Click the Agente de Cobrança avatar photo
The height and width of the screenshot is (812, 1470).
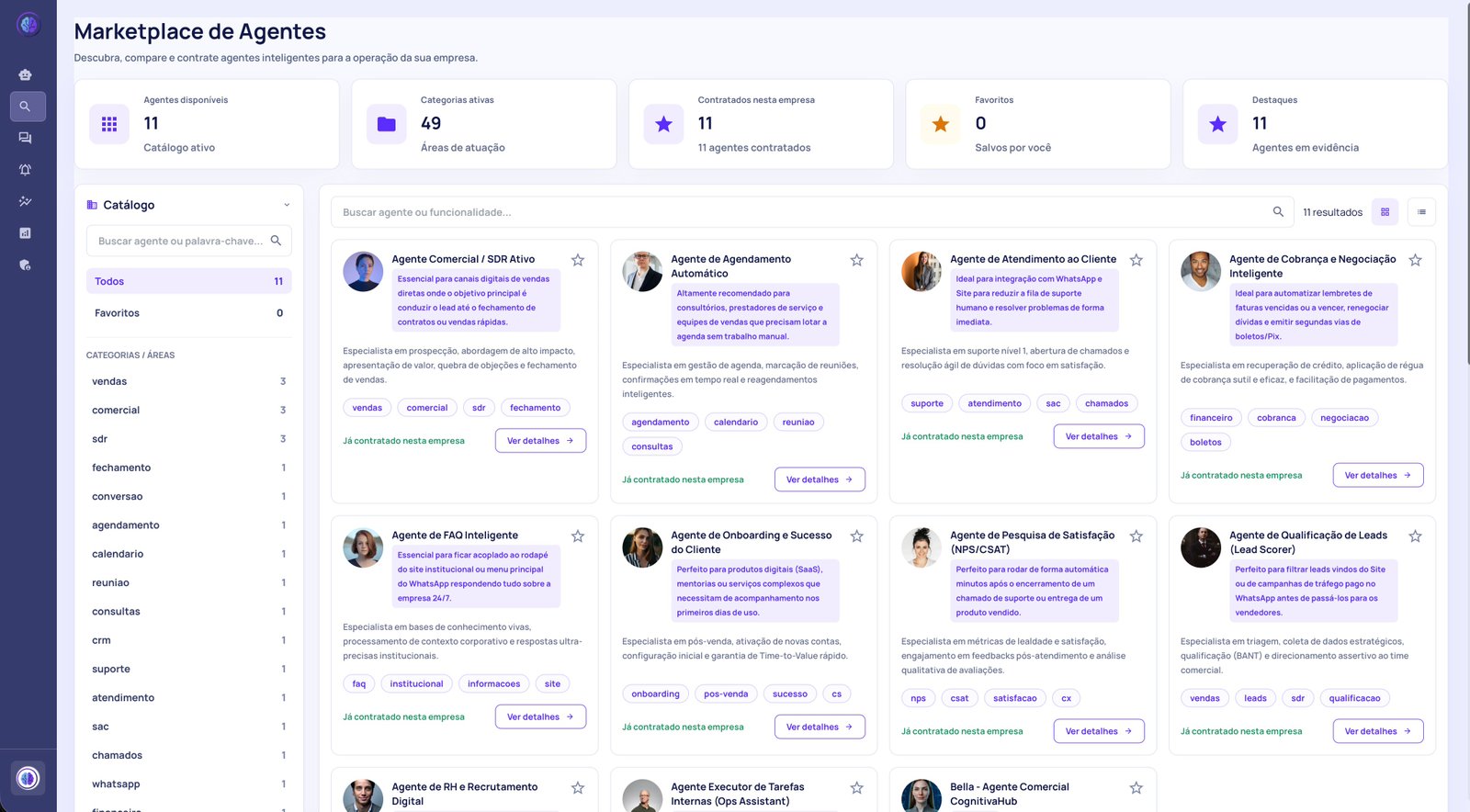tap(1200, 272)
